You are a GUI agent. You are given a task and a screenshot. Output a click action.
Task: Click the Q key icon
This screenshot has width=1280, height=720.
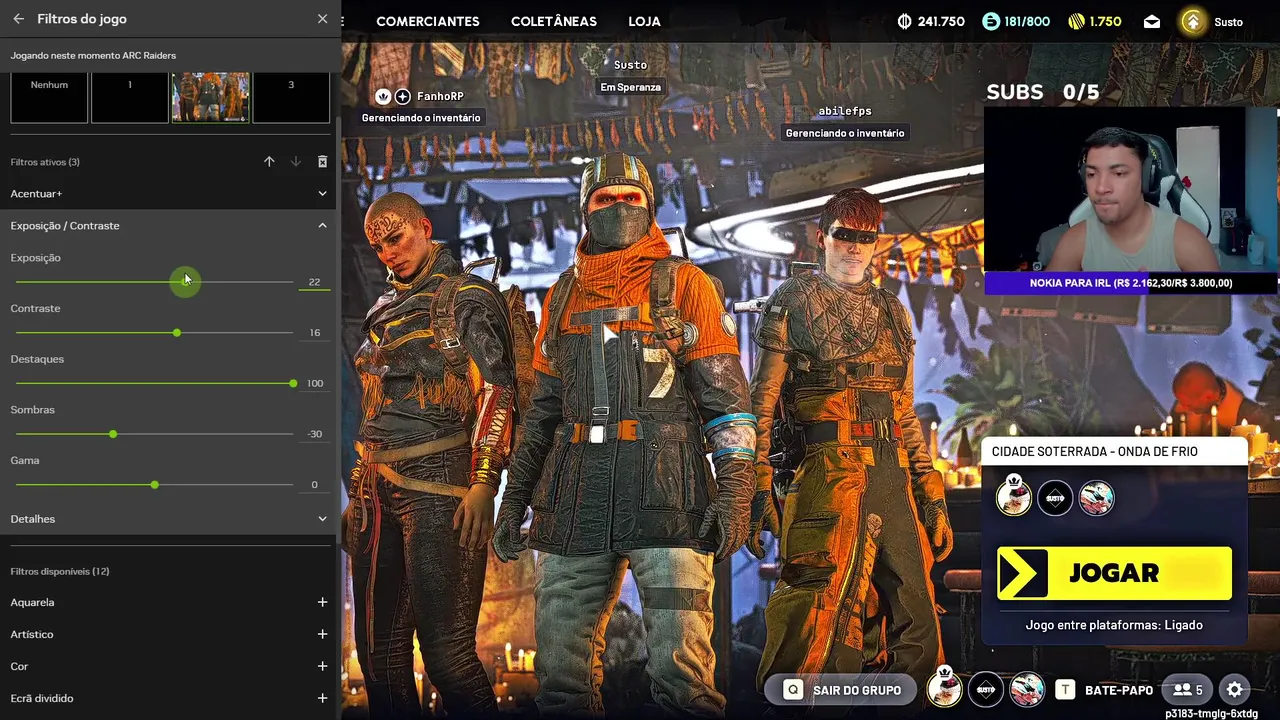pyautogui.click(x=793, y=690)
